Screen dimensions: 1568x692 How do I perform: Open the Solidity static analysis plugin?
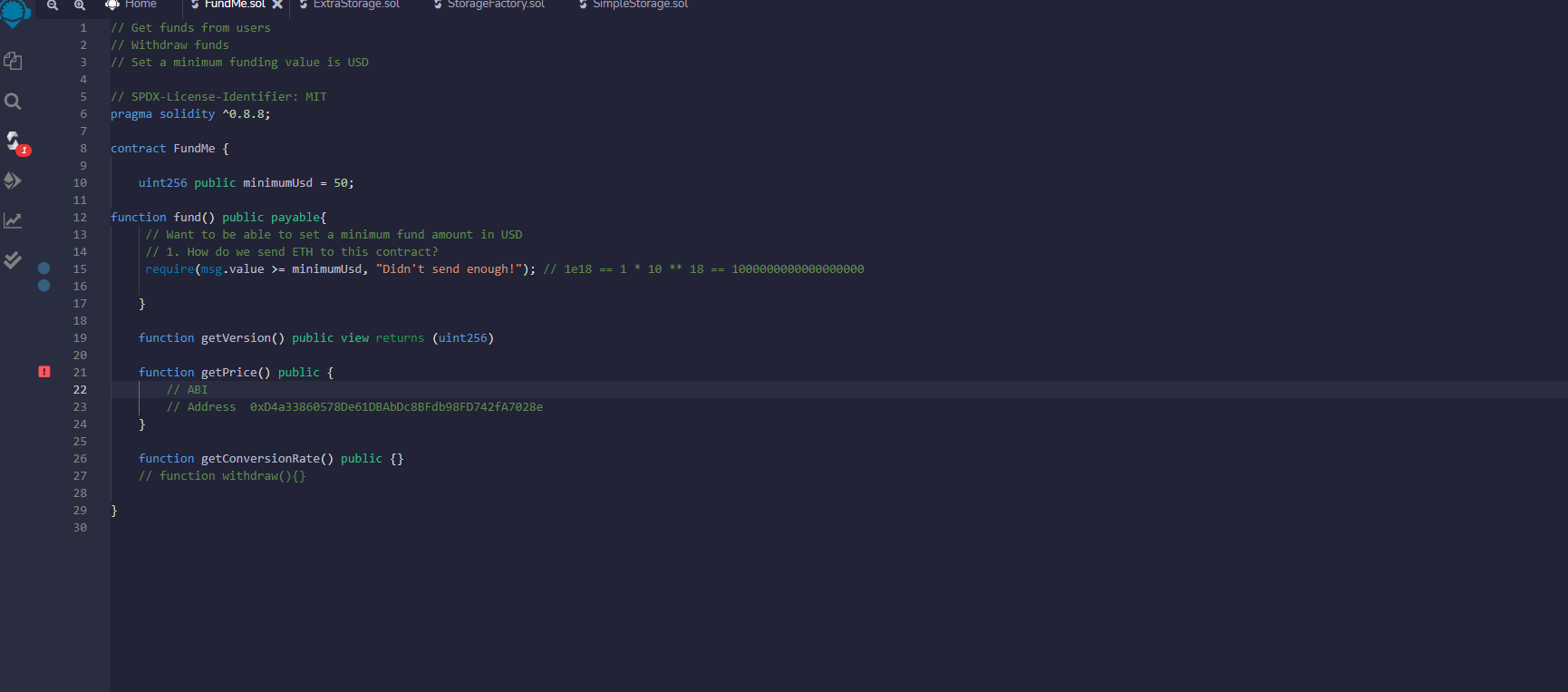point(13,220)
